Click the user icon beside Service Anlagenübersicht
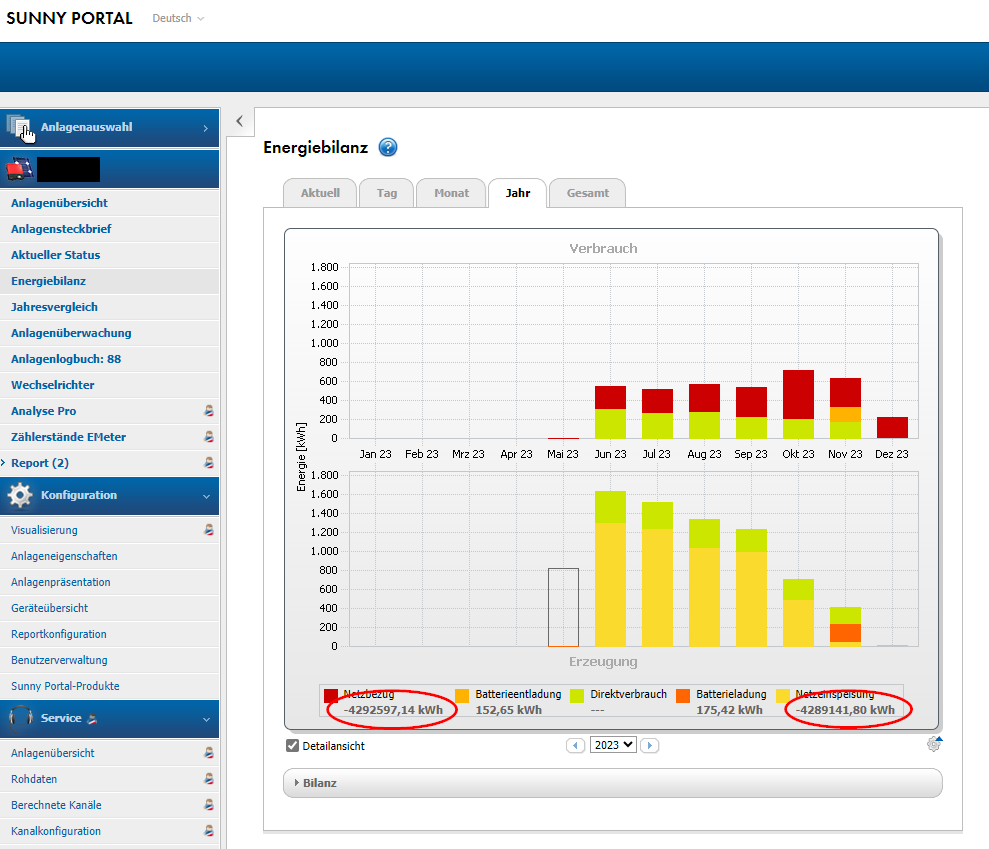Image resolution: width=989 pixels, height=849 pixels. [x=209, y=752]
